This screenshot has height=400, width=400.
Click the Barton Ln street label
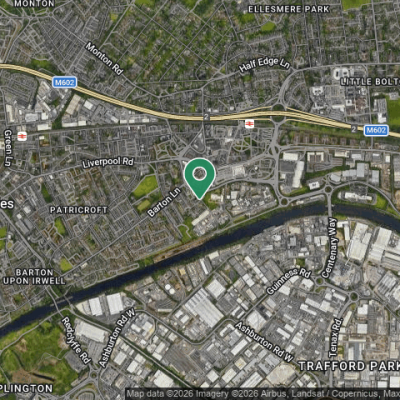tap(164, 202)
